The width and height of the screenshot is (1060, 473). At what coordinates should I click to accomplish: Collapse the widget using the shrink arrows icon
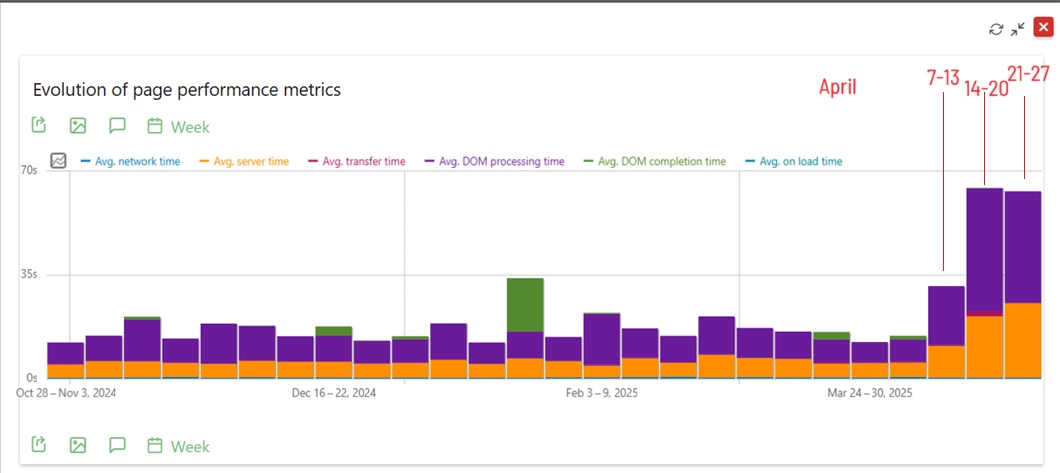1018,29
